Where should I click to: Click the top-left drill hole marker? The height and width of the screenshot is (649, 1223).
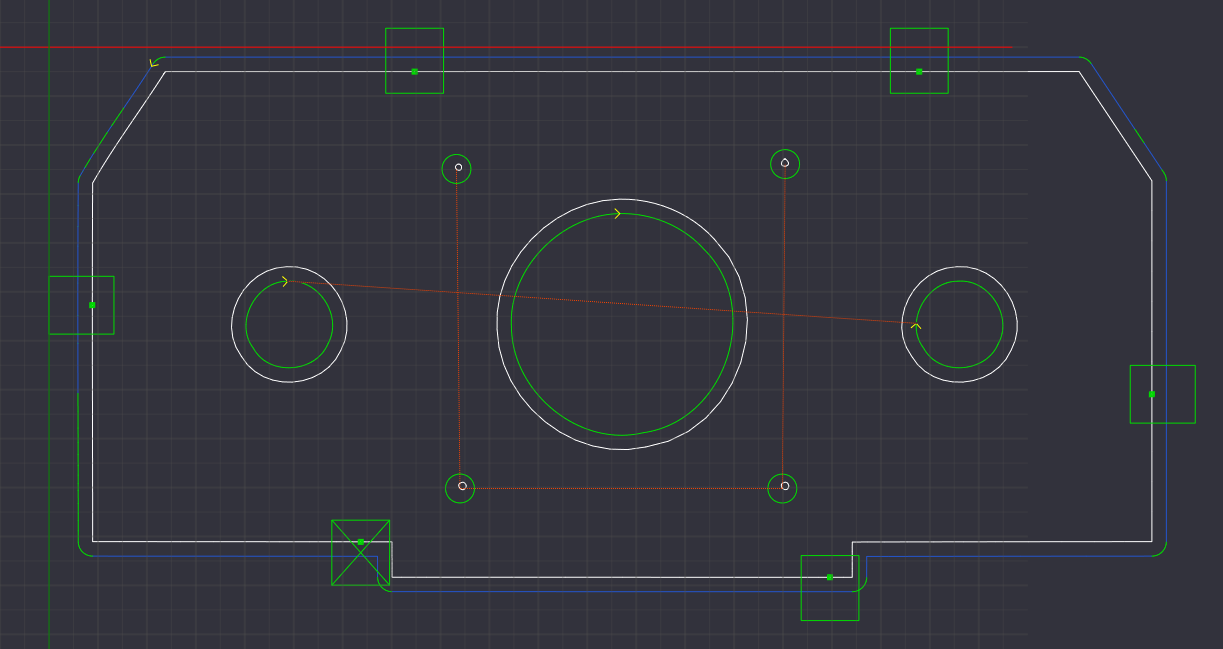coord(457,169)
